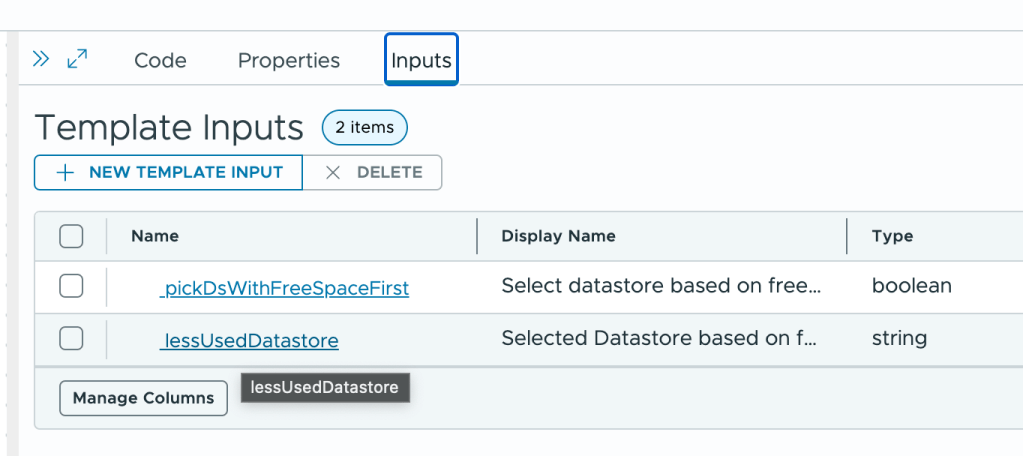The height and width of the screenshot is (456, 1023).
Task: Click the string type cell
Action: (899, 339)
